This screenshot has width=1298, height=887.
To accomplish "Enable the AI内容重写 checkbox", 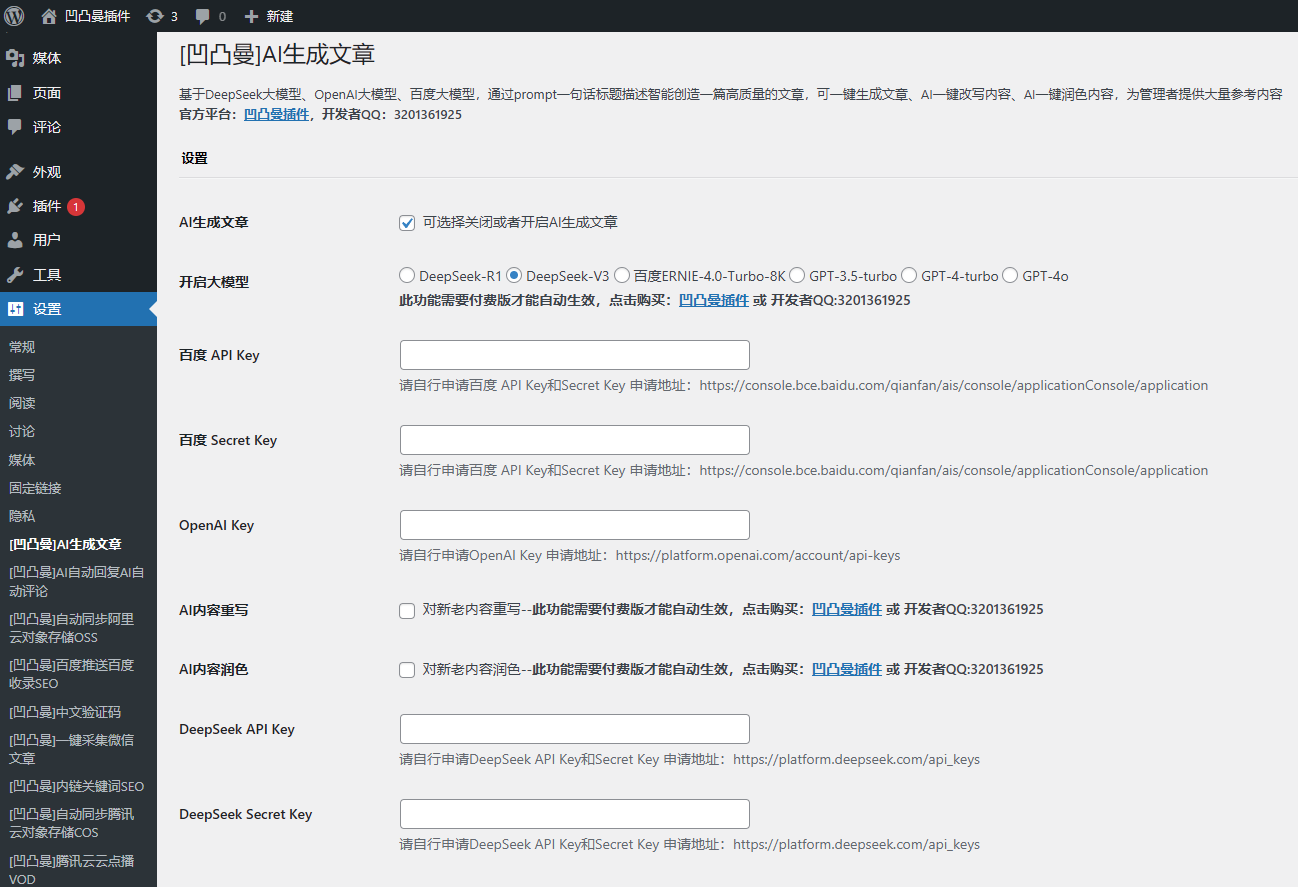I will coord(407,611).
